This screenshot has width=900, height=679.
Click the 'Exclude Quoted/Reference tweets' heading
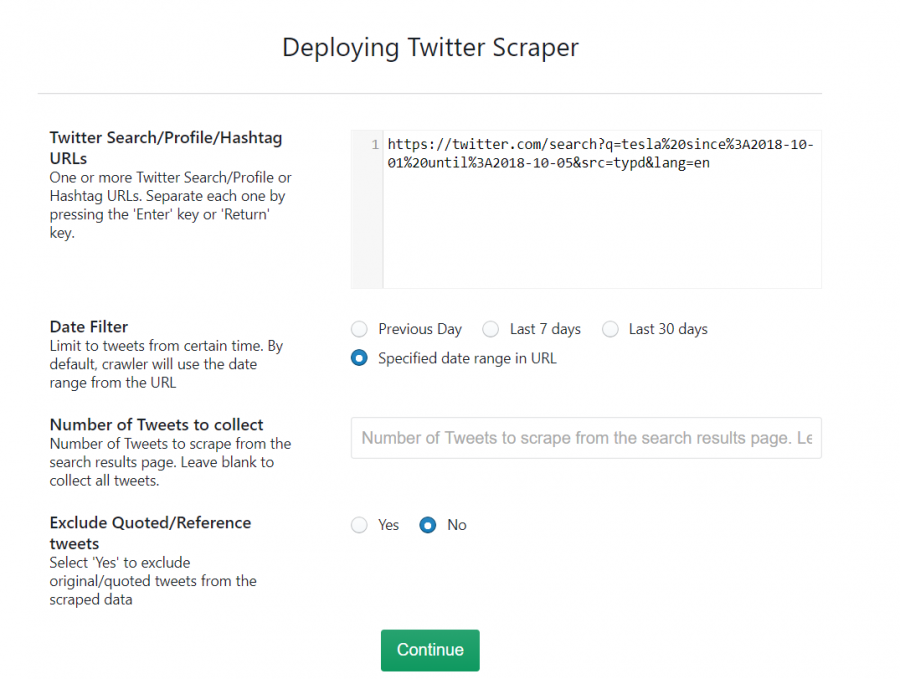[150, 532]
